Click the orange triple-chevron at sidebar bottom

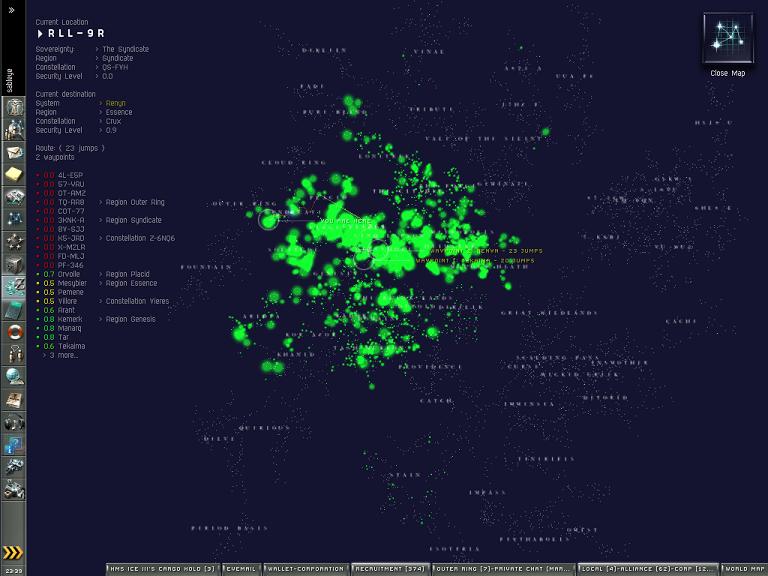coord(13,552)
